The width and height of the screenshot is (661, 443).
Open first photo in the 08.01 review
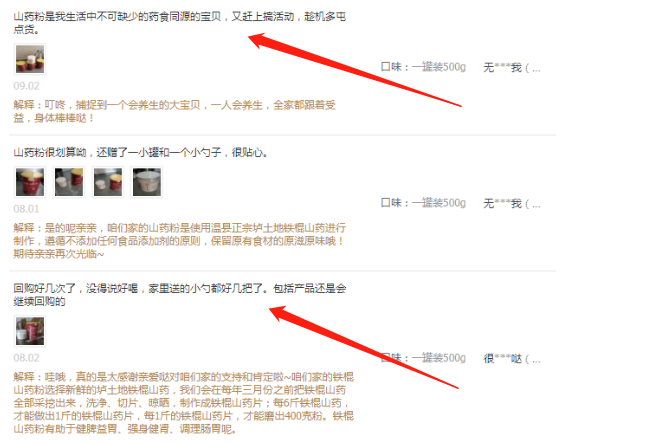[30, 182]
